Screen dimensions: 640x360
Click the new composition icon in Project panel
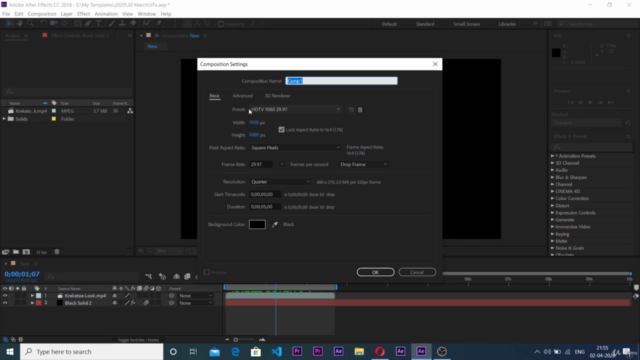[26, 252]
